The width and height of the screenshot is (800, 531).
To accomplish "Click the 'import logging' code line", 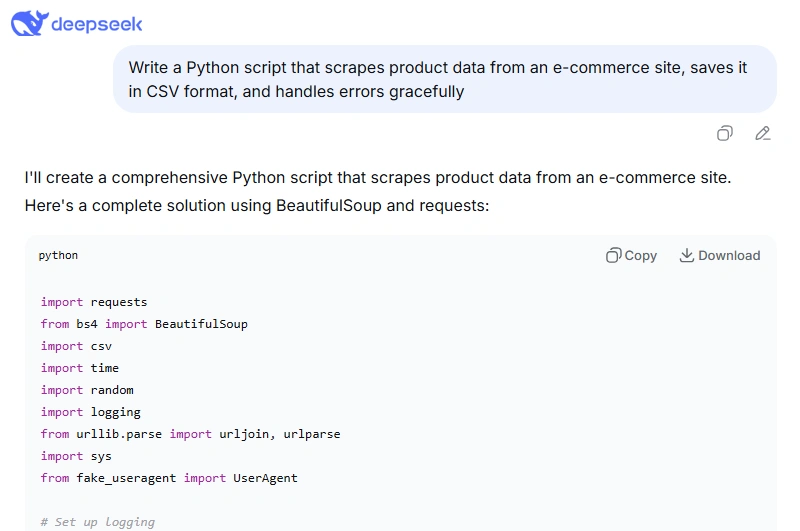I will coord(91,412).
